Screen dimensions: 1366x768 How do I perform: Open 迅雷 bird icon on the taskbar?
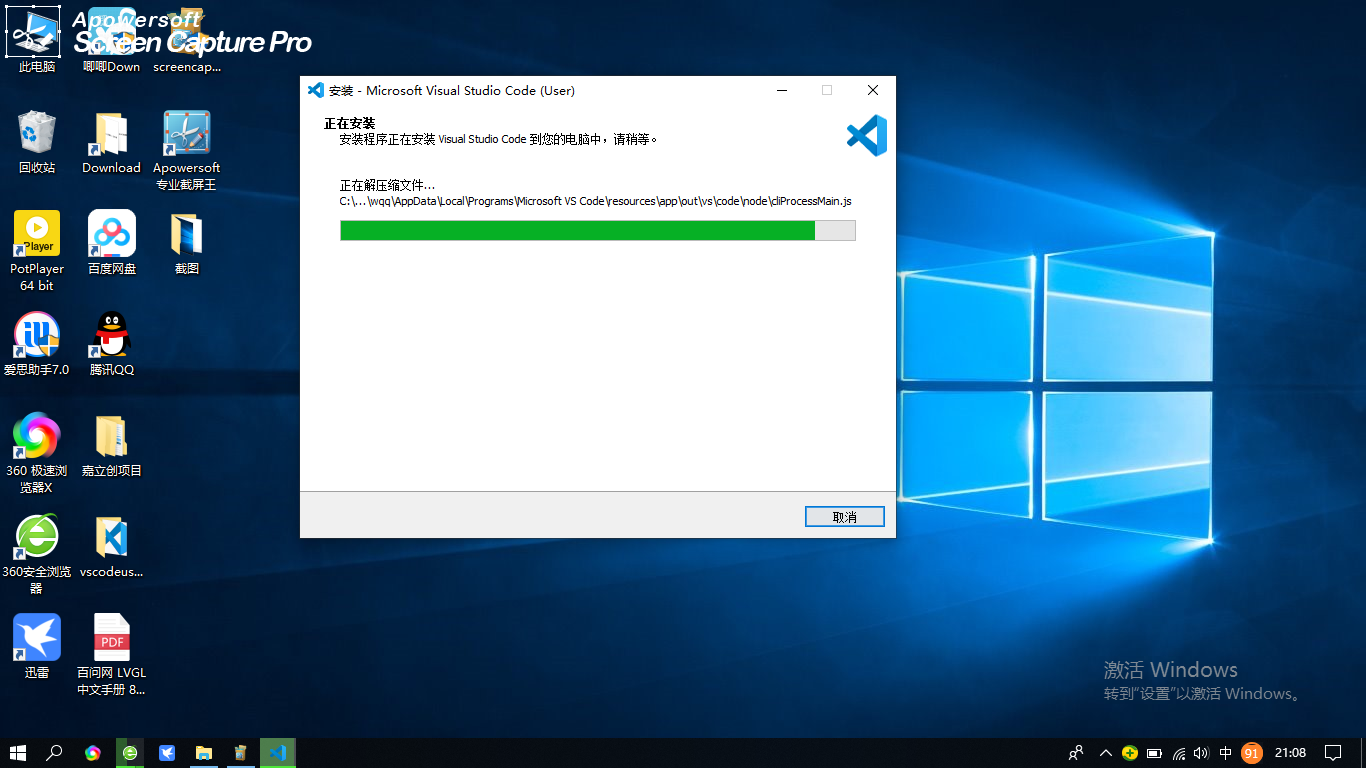click(x=167, y=753)
